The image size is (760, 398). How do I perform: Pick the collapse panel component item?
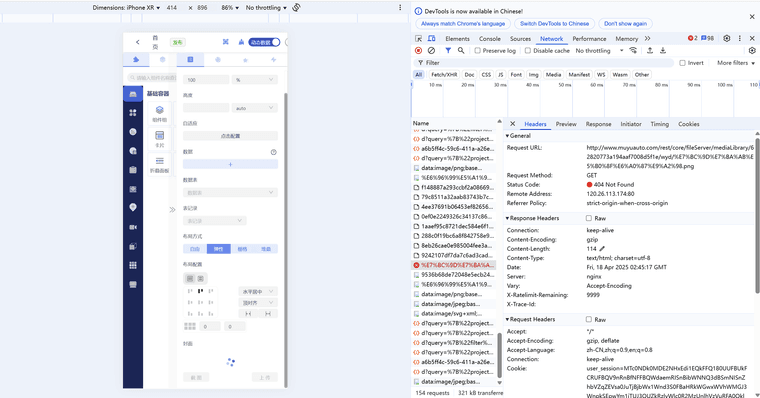coord(159,164)
